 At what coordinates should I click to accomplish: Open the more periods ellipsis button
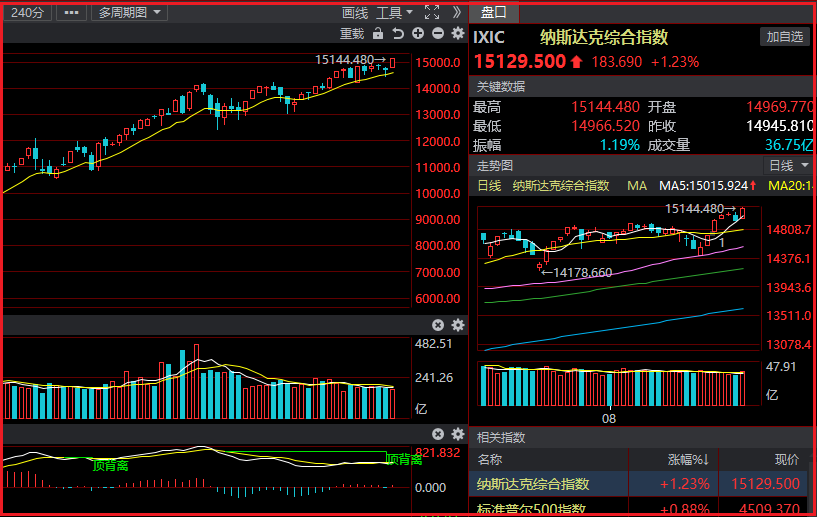tap(71, 12)
